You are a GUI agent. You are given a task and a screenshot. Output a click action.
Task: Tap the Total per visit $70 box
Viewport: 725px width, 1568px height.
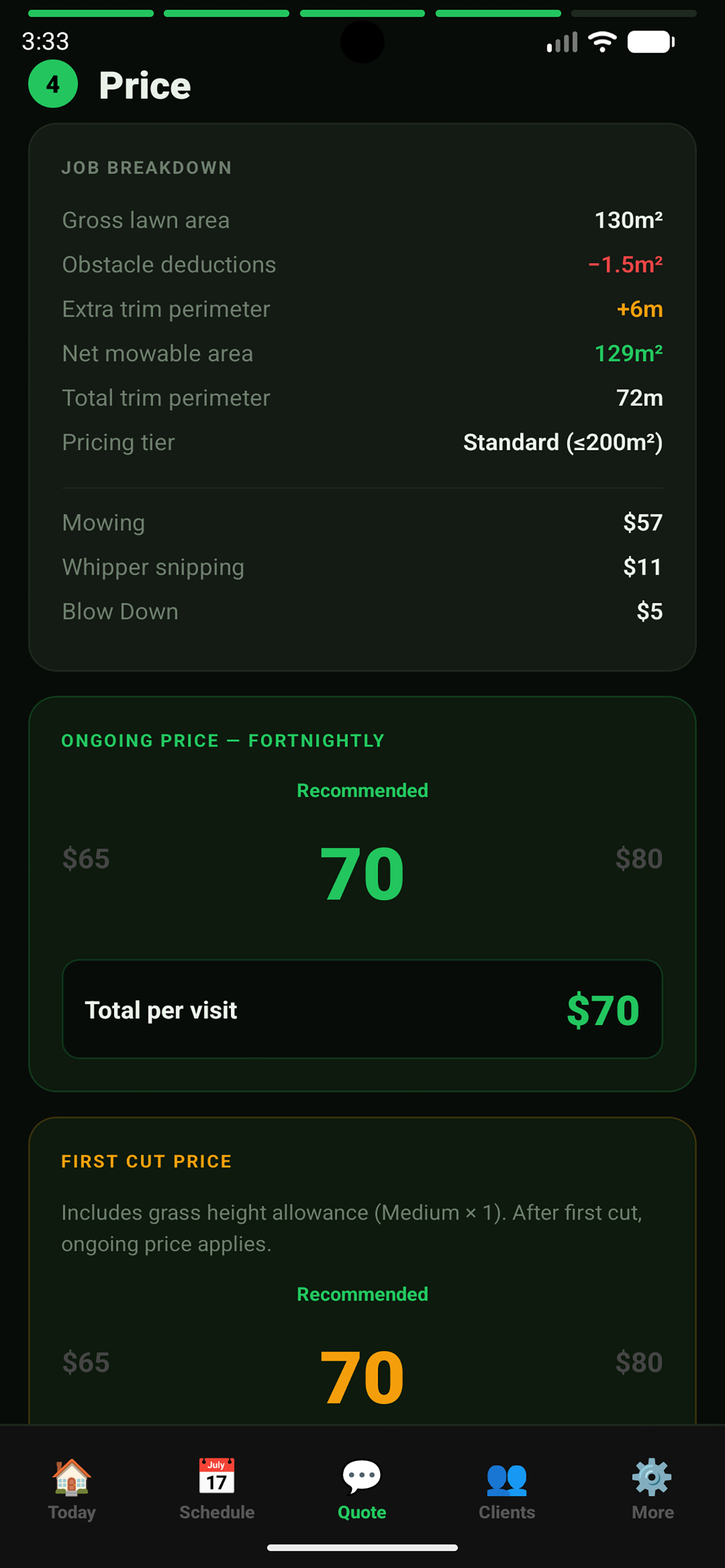(362, 1009)
